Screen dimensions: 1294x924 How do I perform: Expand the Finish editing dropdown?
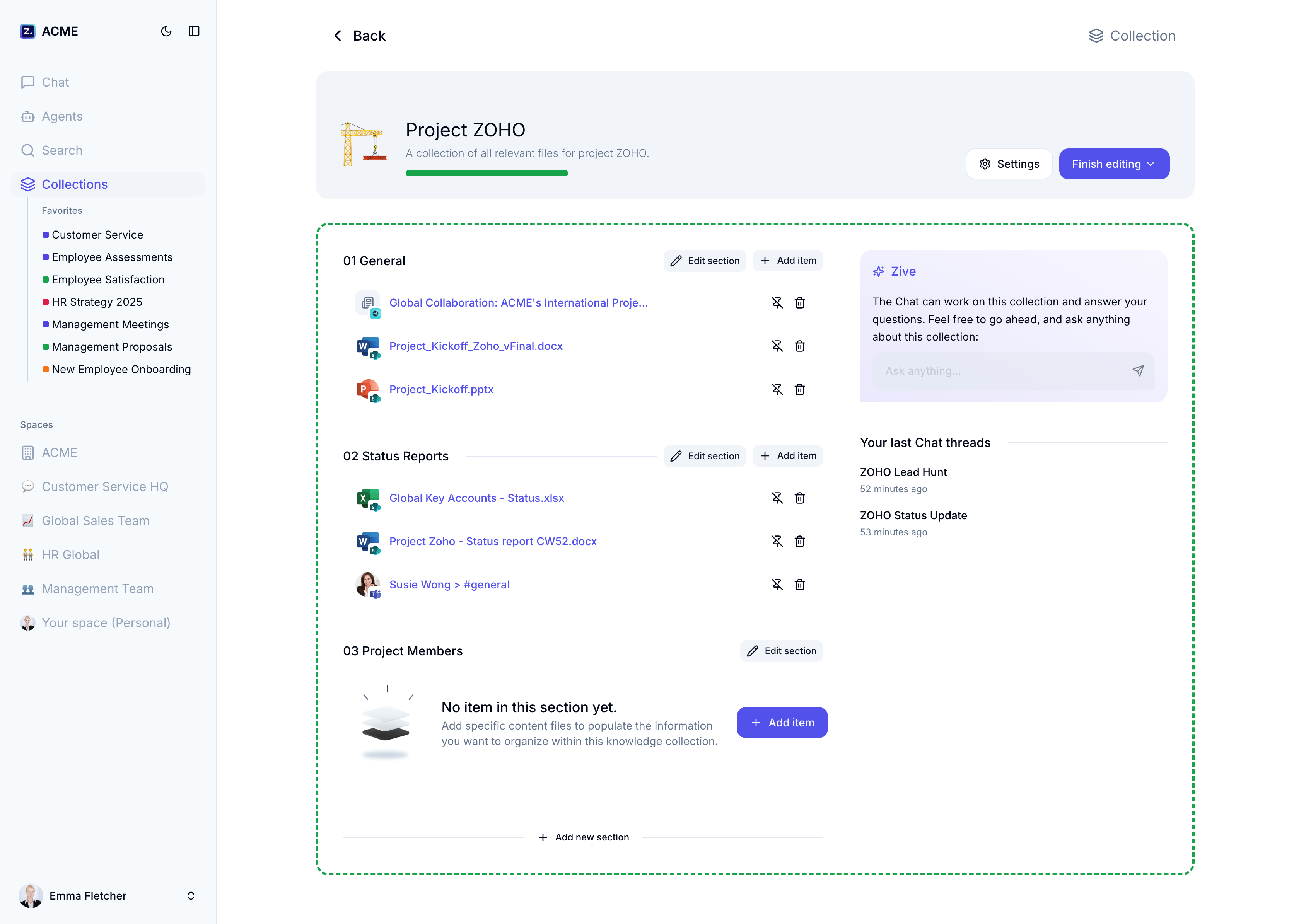coord(1151,164)
